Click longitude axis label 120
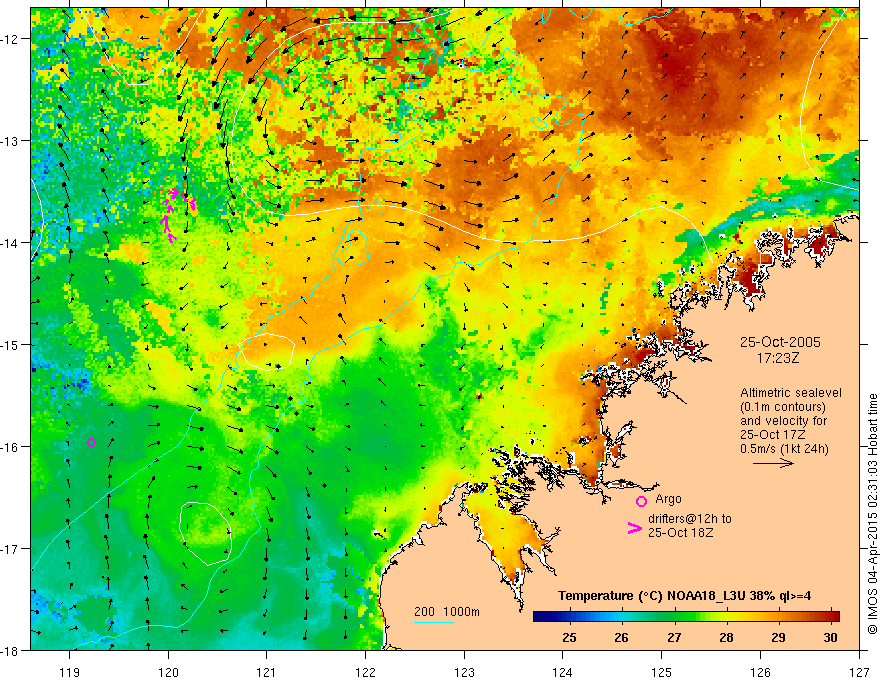 (168, 672)
